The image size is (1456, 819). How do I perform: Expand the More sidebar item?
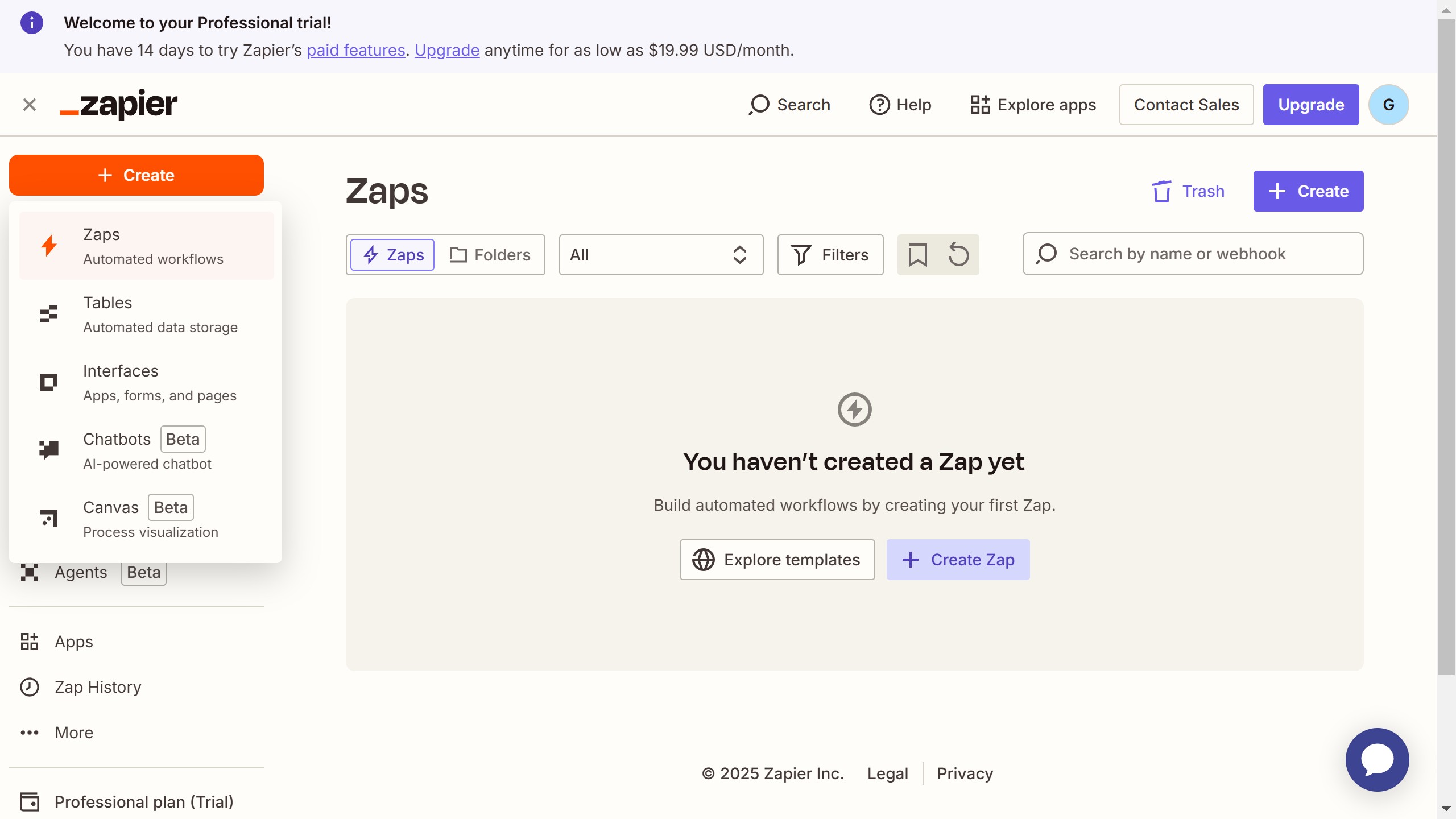click(74, 733)
